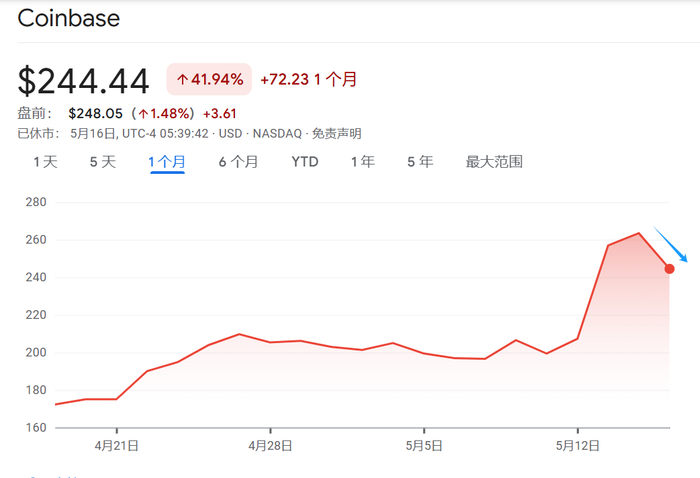Select the 1天 time range tab
This screenshot has width=700, height=478.
45,162
